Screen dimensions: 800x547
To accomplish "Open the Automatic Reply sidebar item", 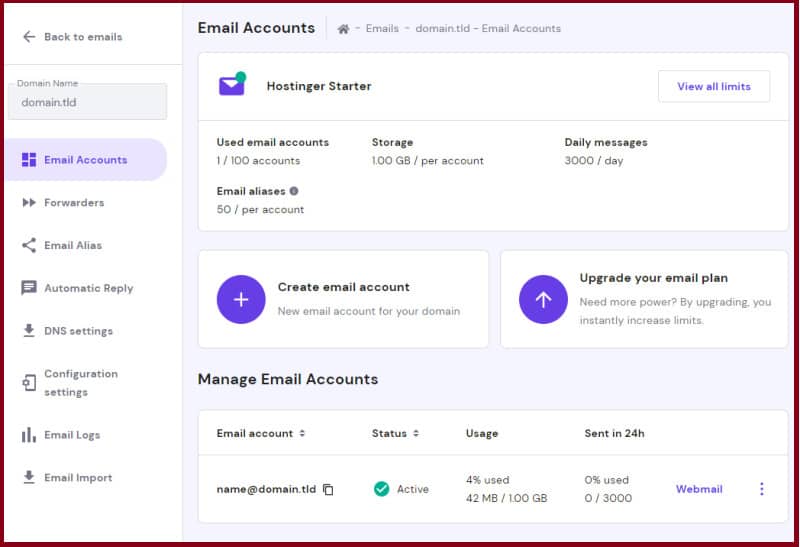I will (89, 288).
